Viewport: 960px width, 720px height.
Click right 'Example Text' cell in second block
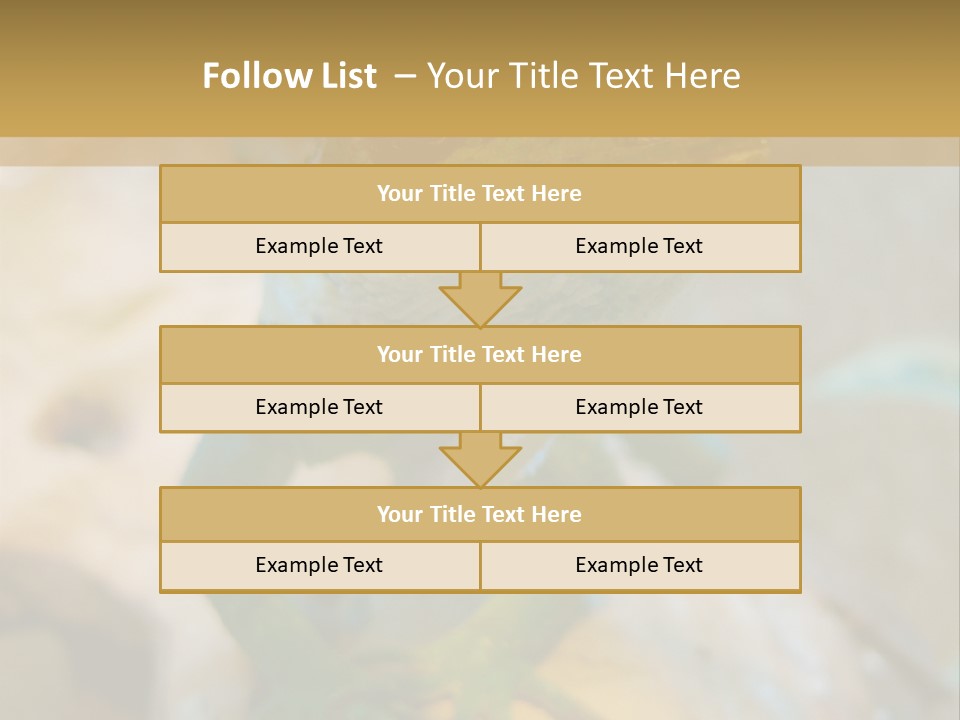[639, 407]
